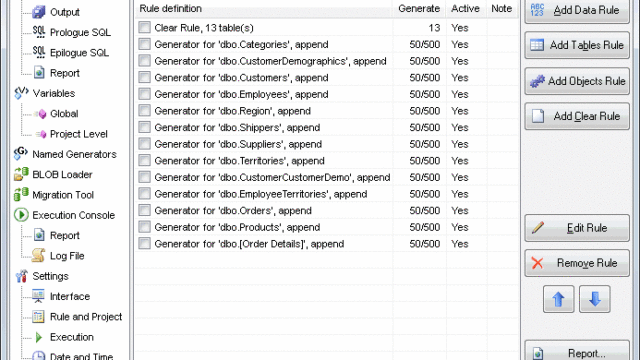The width and height of the screenshot is (640, 360).
Task: Select the Variables icon in the tree
Action: point(21,93)
